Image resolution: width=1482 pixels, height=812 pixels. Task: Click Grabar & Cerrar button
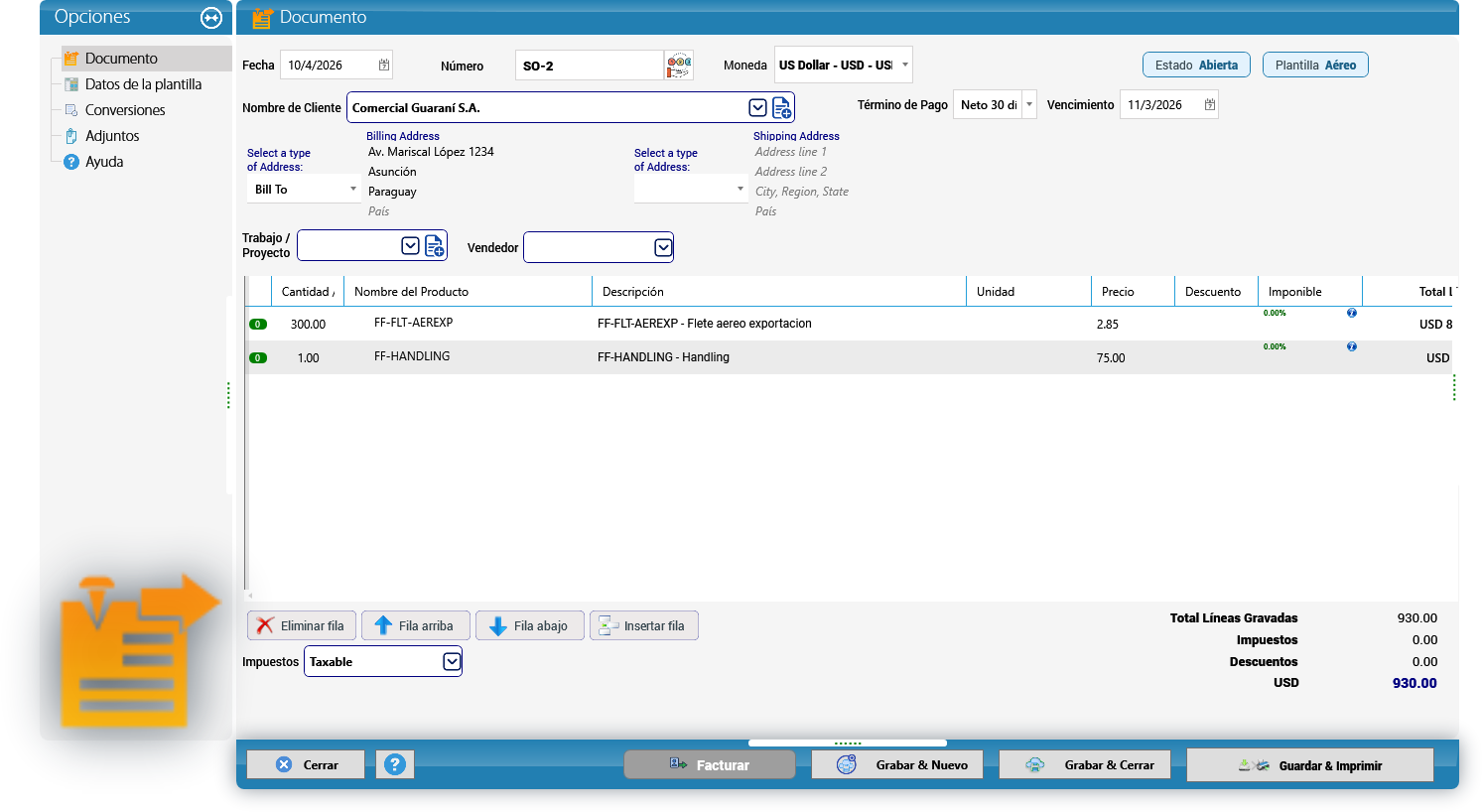click(1085, 764)
